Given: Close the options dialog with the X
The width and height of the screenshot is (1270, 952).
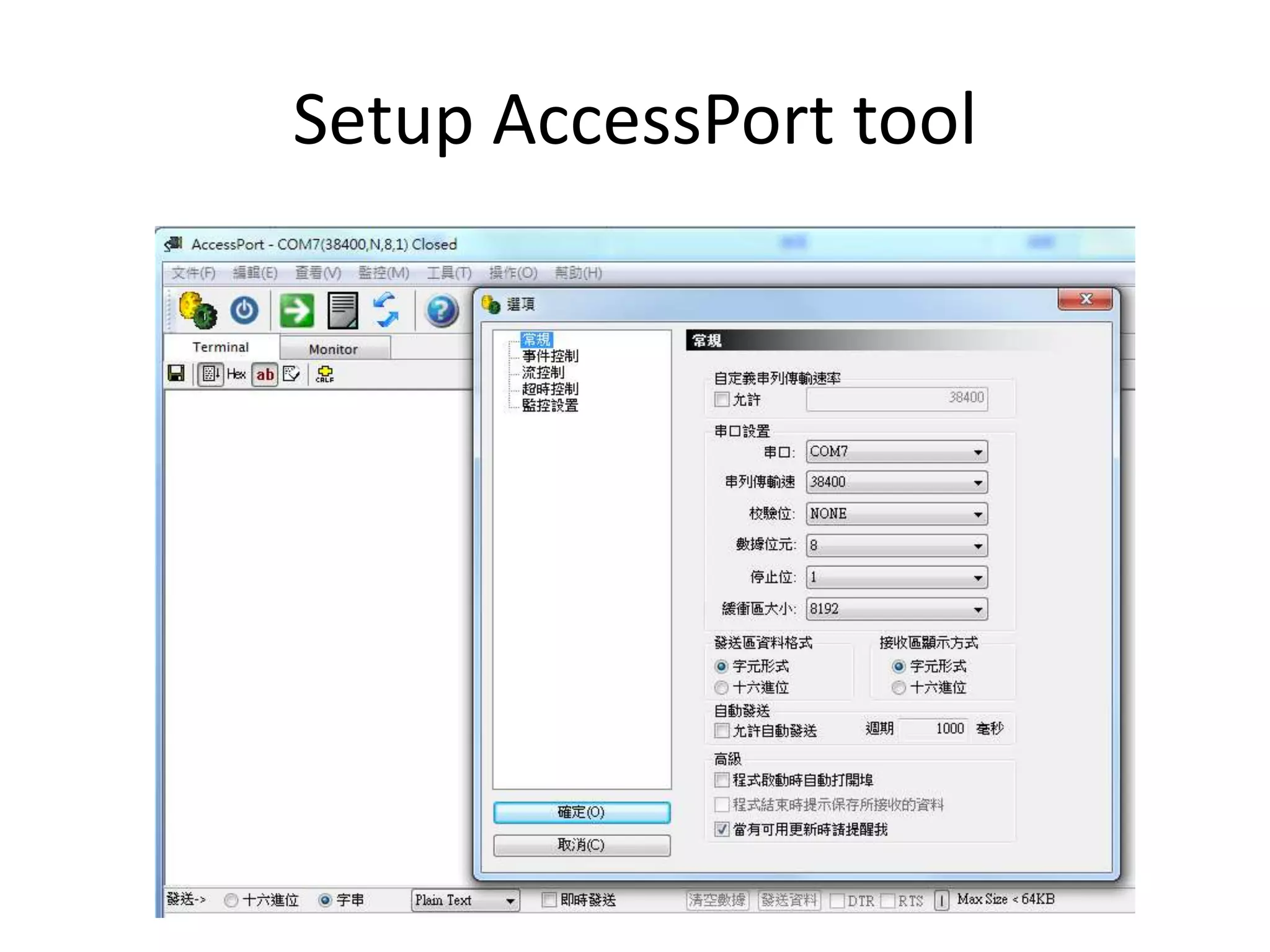Looking at the screenshot, I should pos(1085,299).
